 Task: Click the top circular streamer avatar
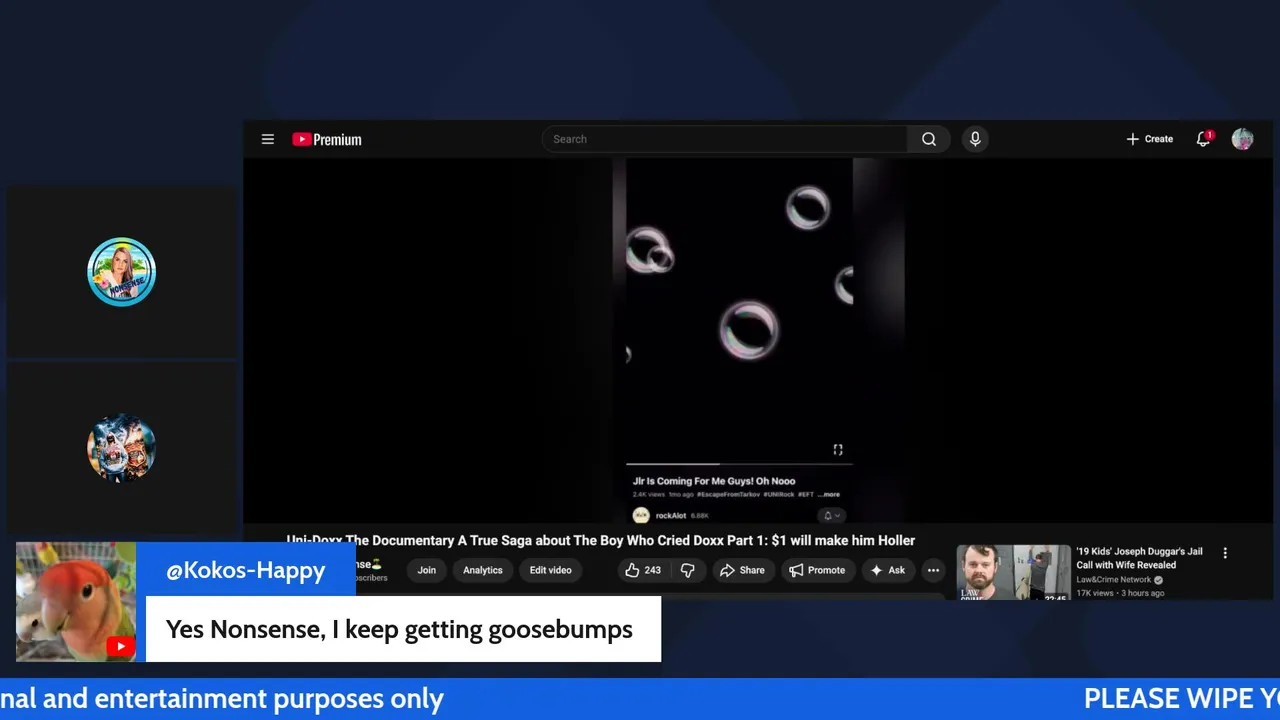[x=121, y=272]
